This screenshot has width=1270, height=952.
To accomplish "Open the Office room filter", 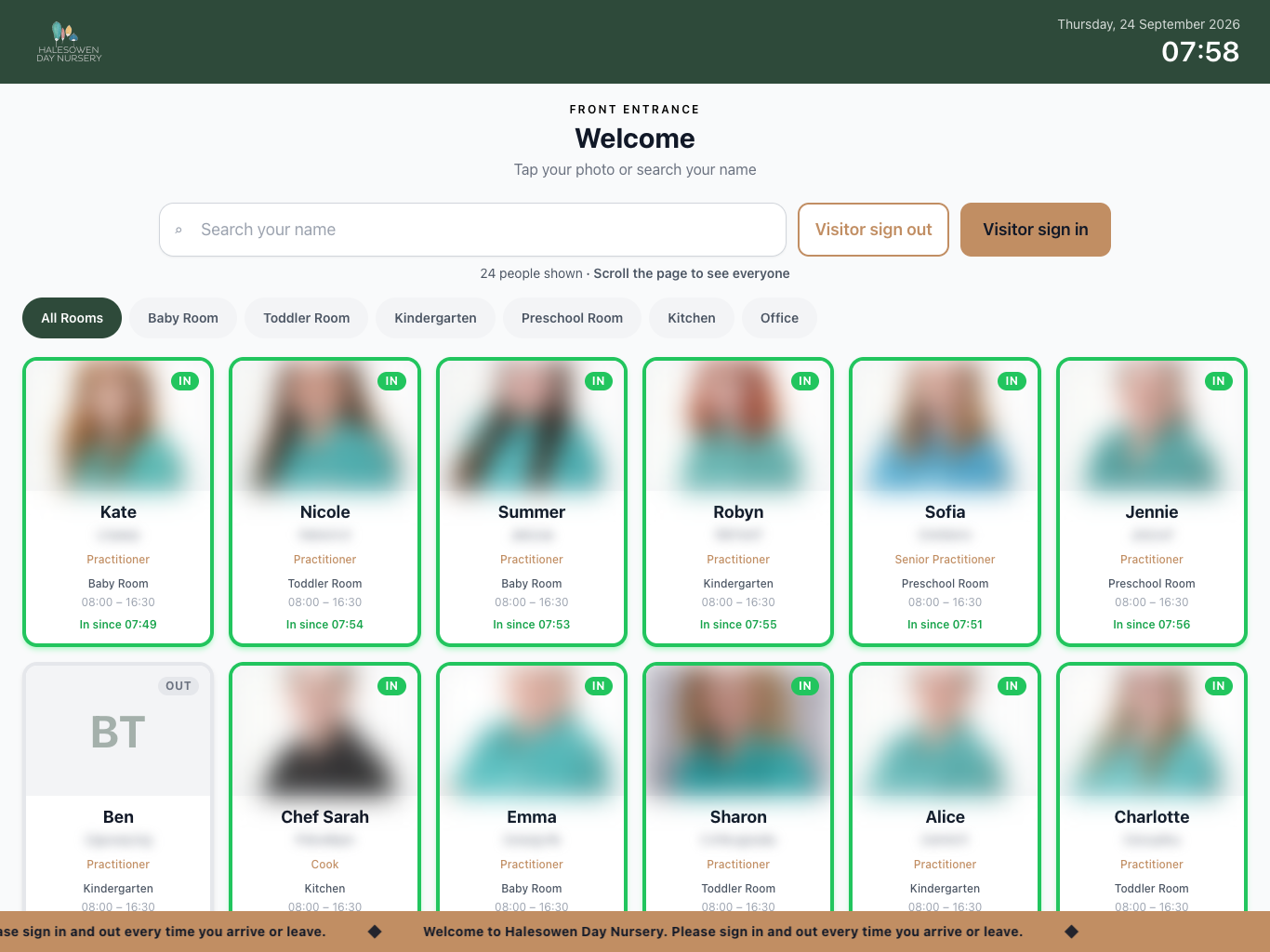I will 779,318.
